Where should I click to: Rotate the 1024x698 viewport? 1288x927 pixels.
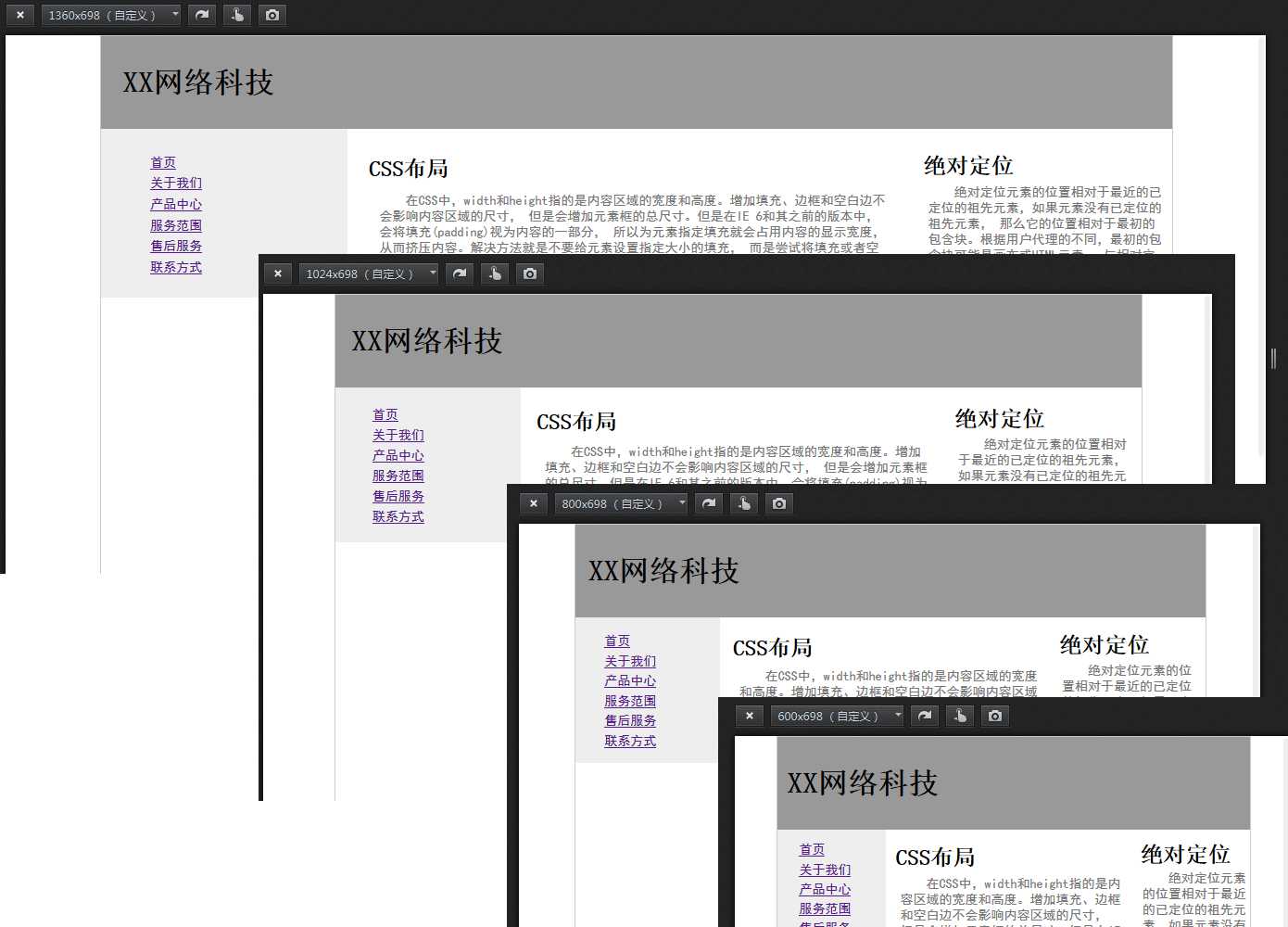[460, 273]
